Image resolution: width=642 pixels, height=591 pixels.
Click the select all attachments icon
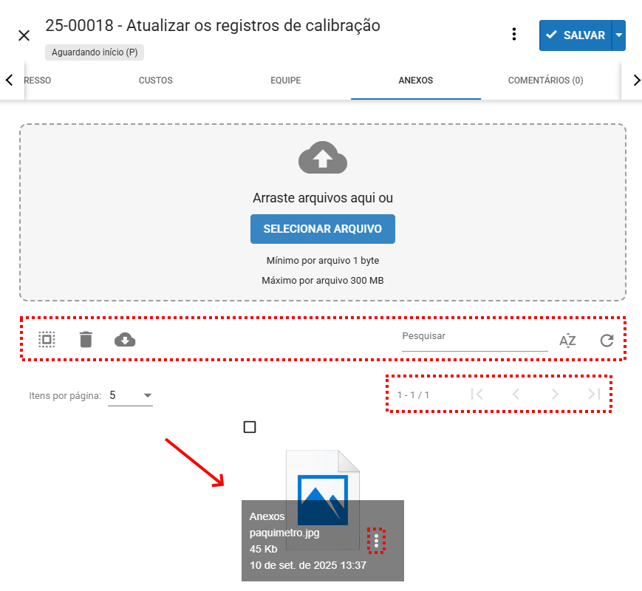pos(47,340)
